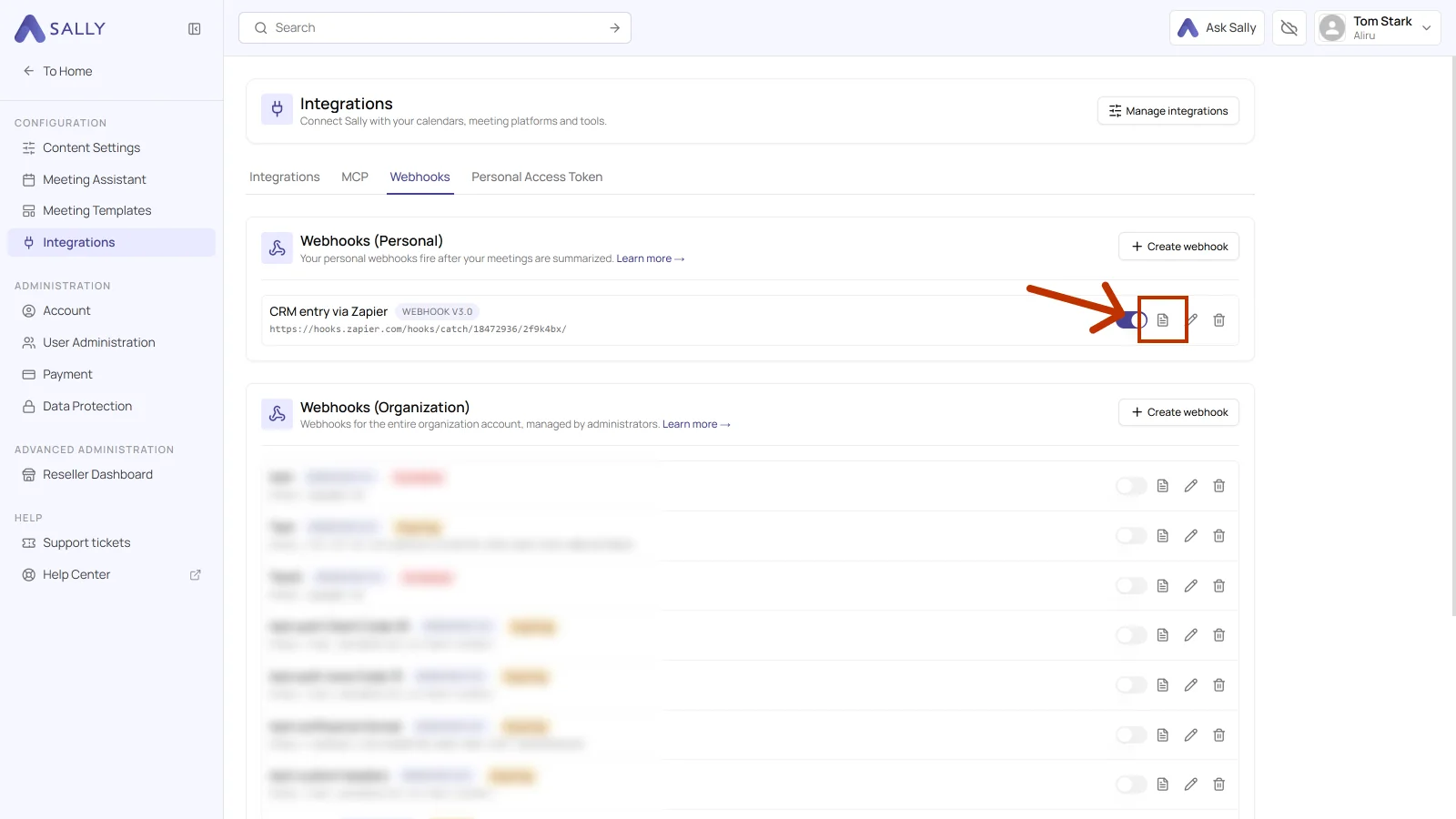Enable the seventh organization webhook toggle
Viewport: 1456px width, 819px height.
1131,784
